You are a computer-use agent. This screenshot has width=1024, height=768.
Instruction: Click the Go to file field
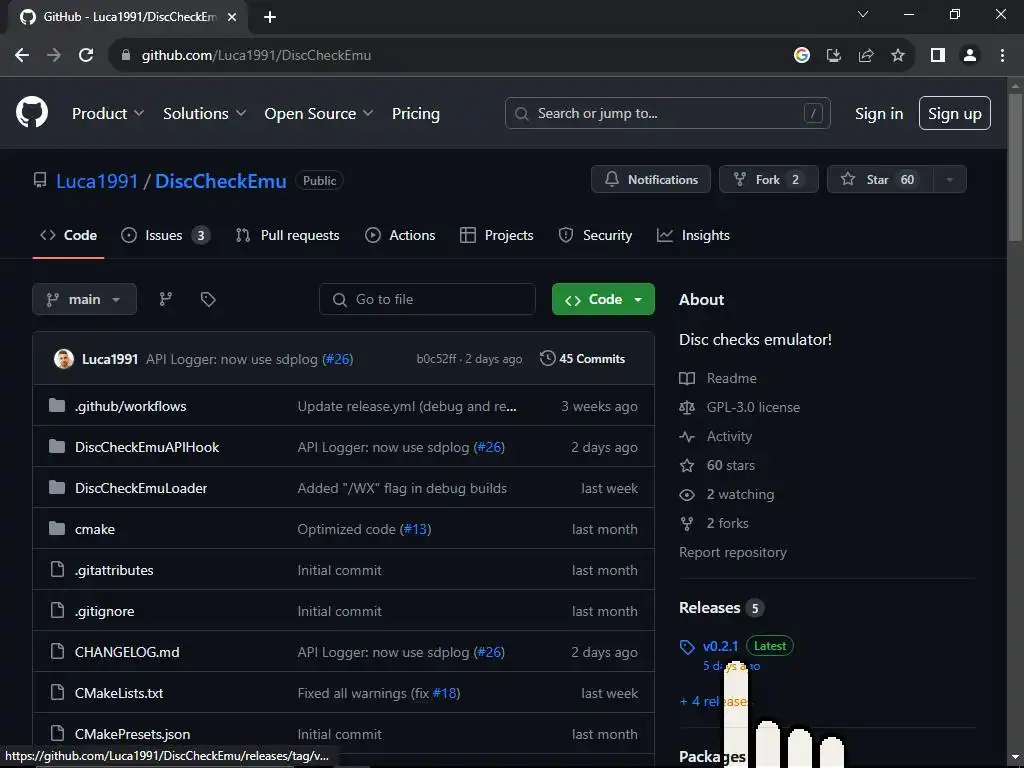click(427, 299)
